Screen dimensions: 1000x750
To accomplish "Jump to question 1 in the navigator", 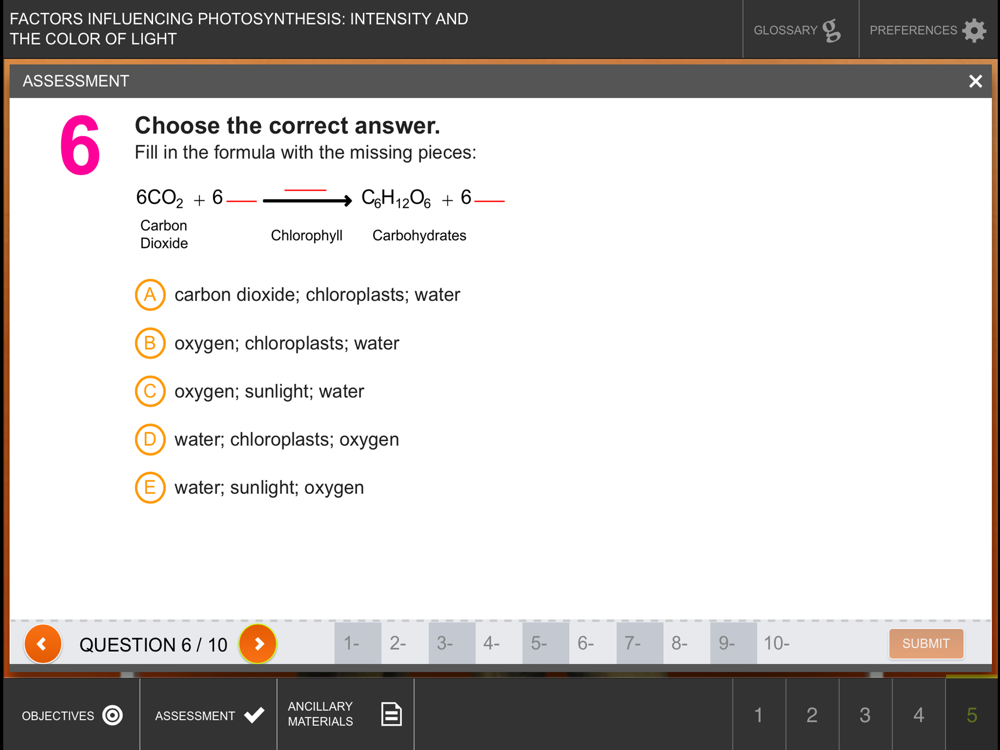I will pyautogui.click(x=357, y=643).
